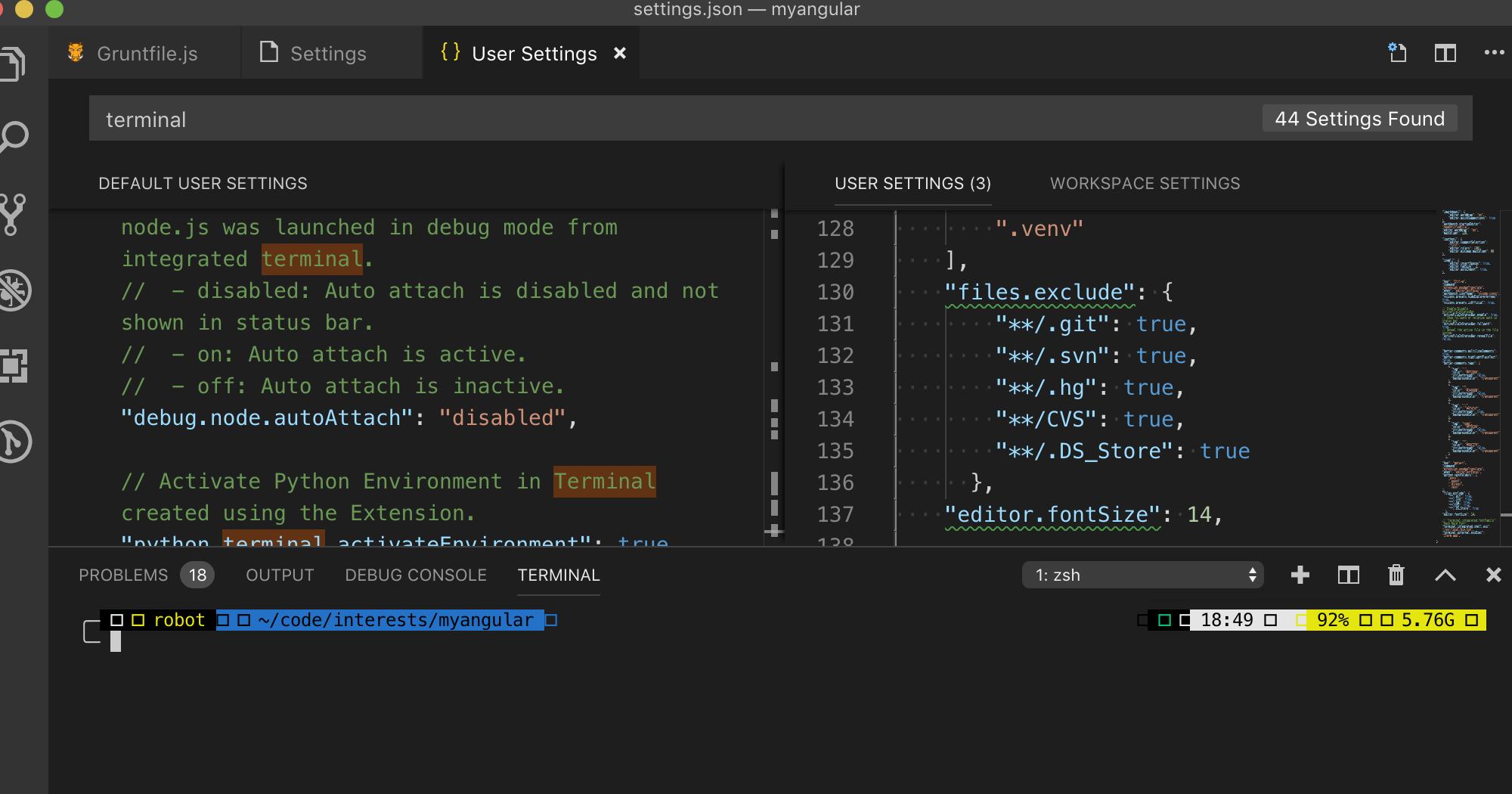Image resolution: width=1512 pixels, height=794 pixels.
Task: Close the User Settings editor tab
Action: pos(620,53)
